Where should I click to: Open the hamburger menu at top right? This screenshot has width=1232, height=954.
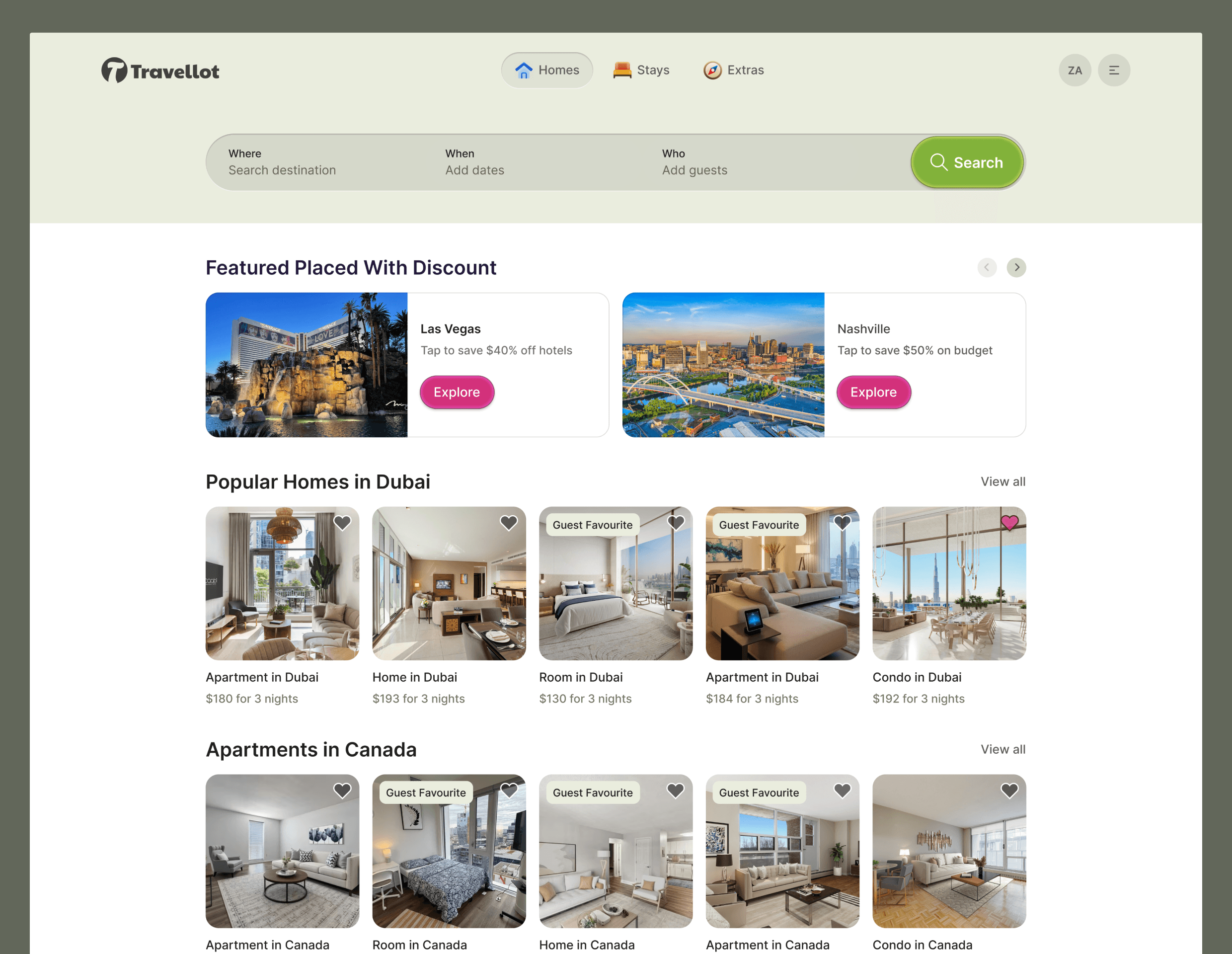1114,70
